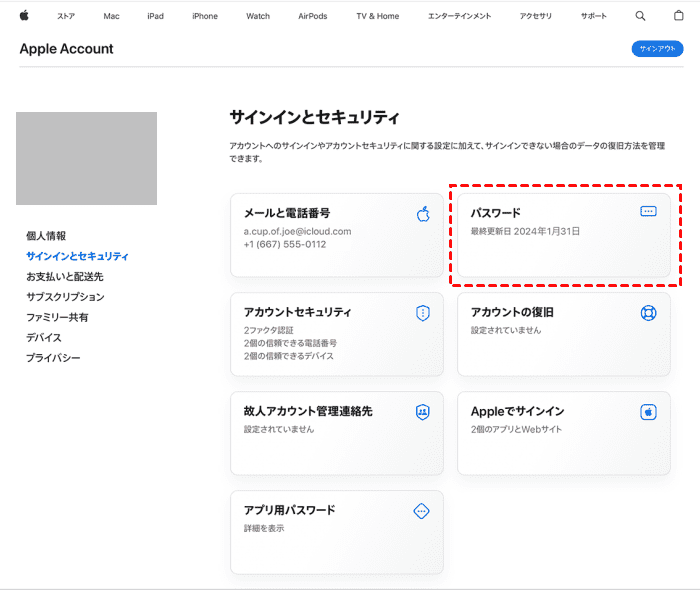Click the people shield icon on 故人アカウント管理連絡先 card
This screenshot has height=590, width=700.
coord(422,412)
